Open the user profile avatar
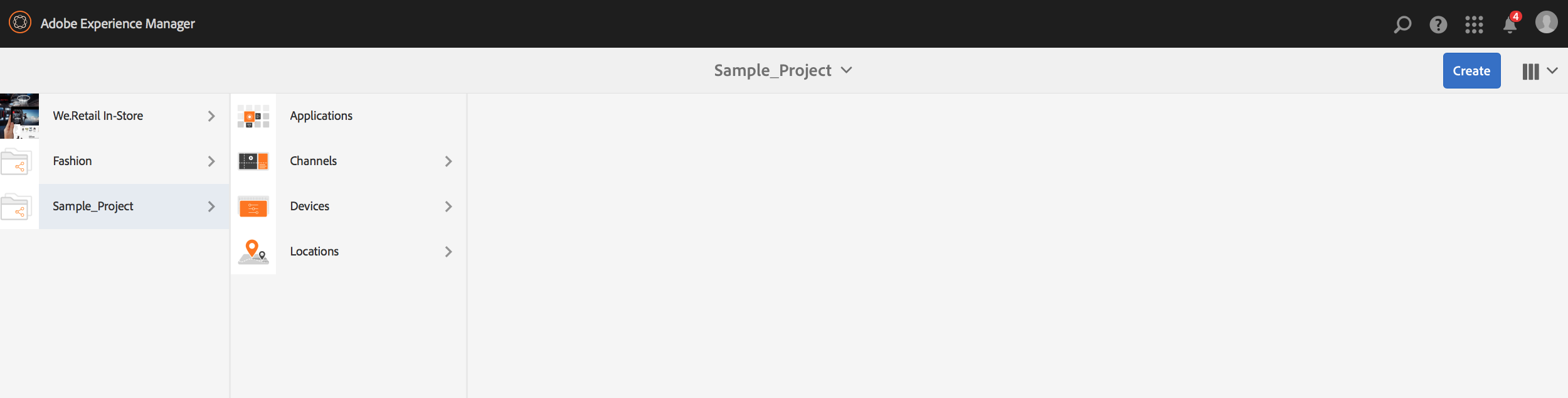 [1546, 23]
